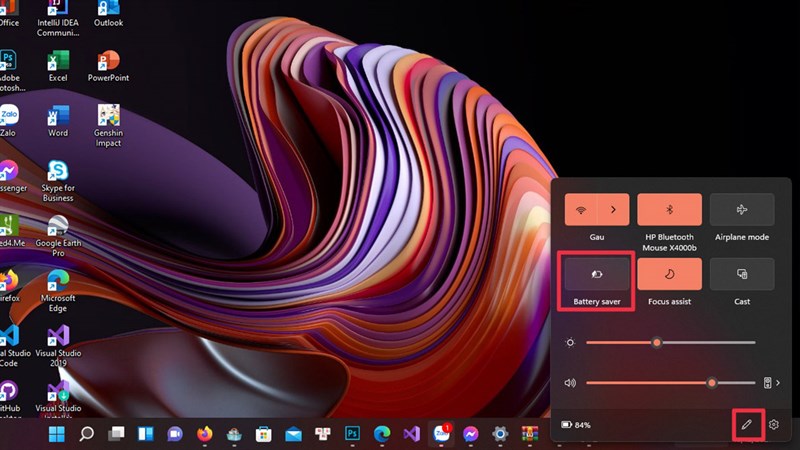This screenshot has height=450, width=800.
Task: Select Adobe Photoshop desktop shortcut
Action: pos(10,71)
